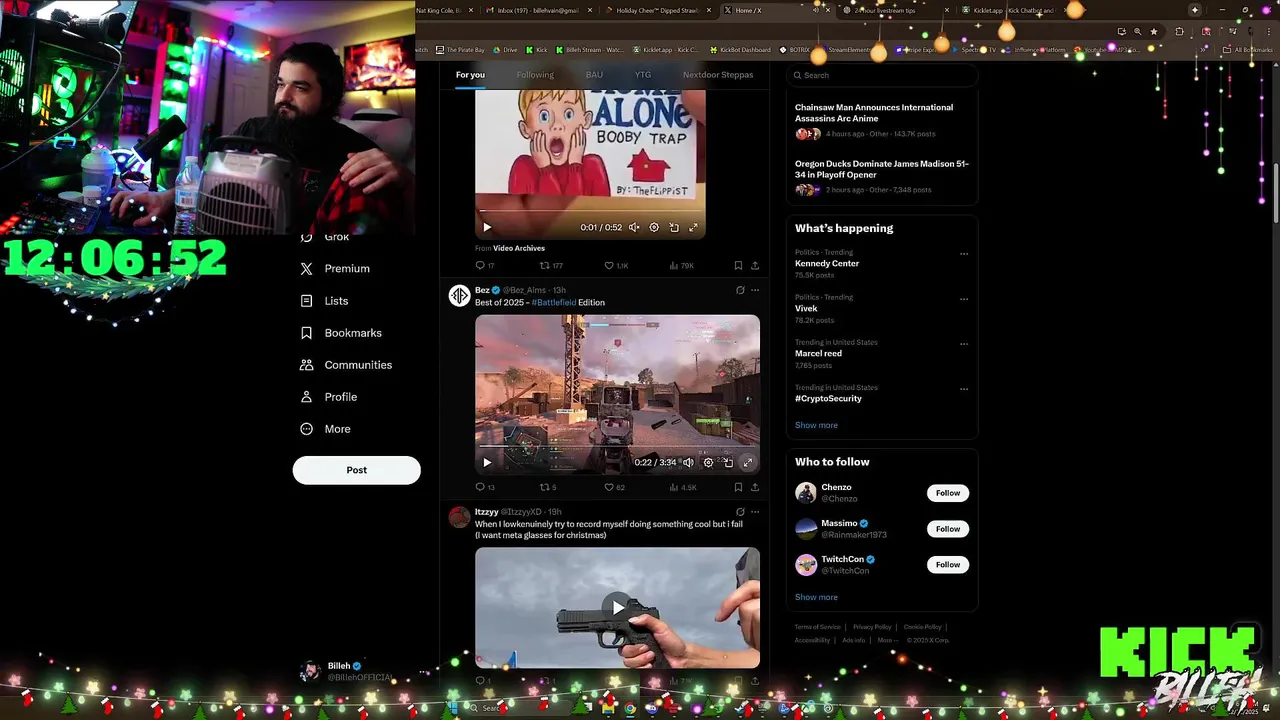1280x720 pixels.
Task: Follow Chenzo
Action: [x=948, y=493]
